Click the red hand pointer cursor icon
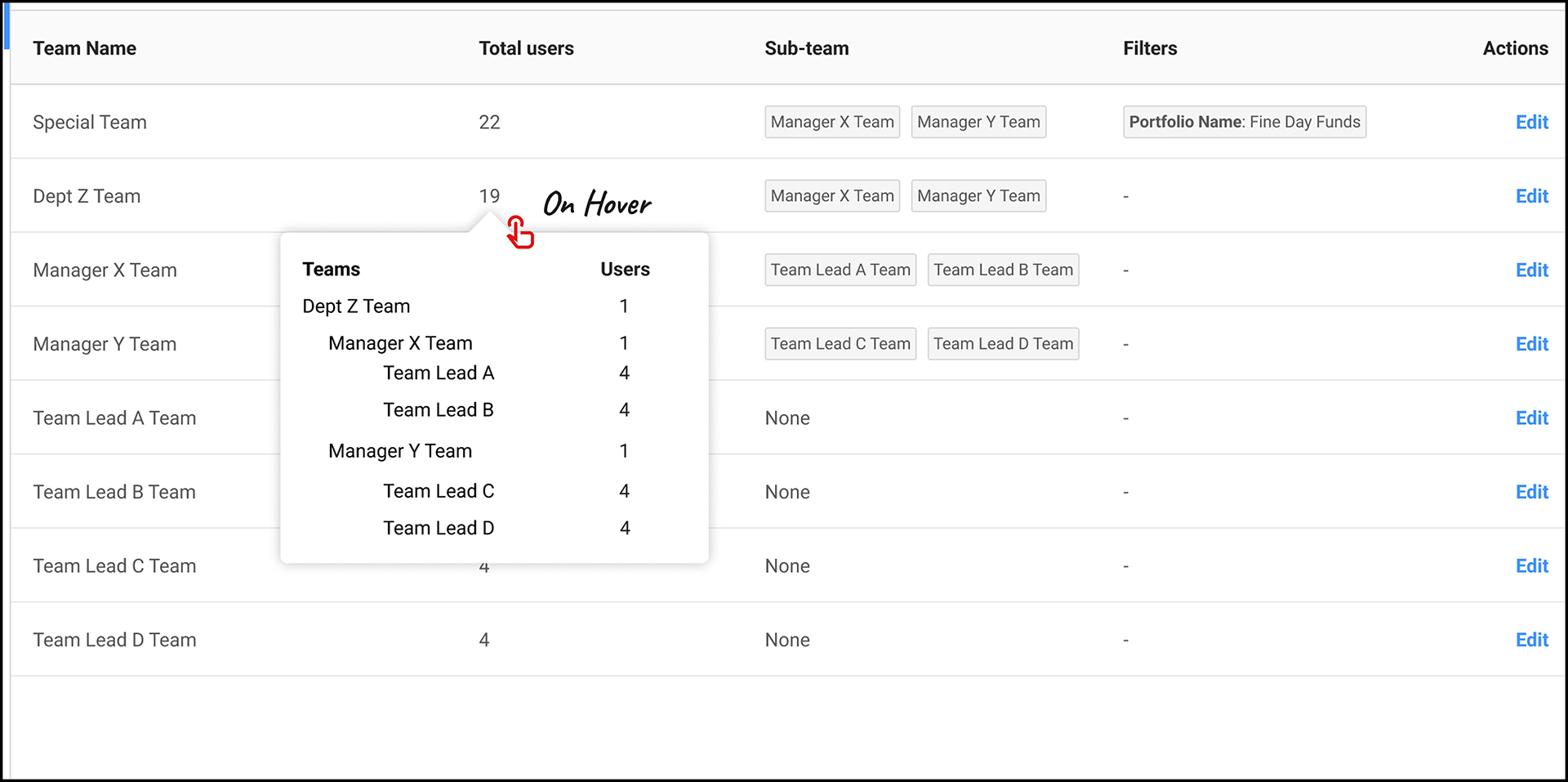This screenshot has width=1568, height=782. coord(520,232)
